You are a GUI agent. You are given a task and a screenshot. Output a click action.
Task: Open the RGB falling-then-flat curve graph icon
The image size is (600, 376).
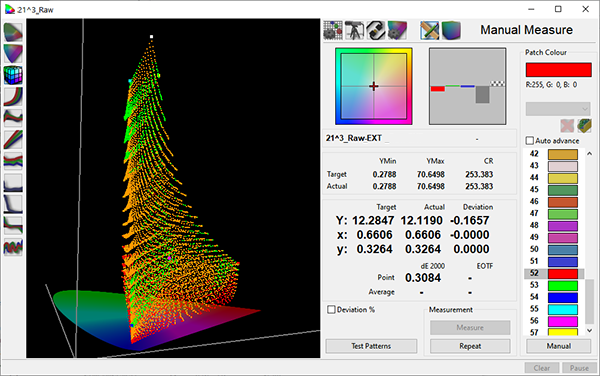pos(13,225)
